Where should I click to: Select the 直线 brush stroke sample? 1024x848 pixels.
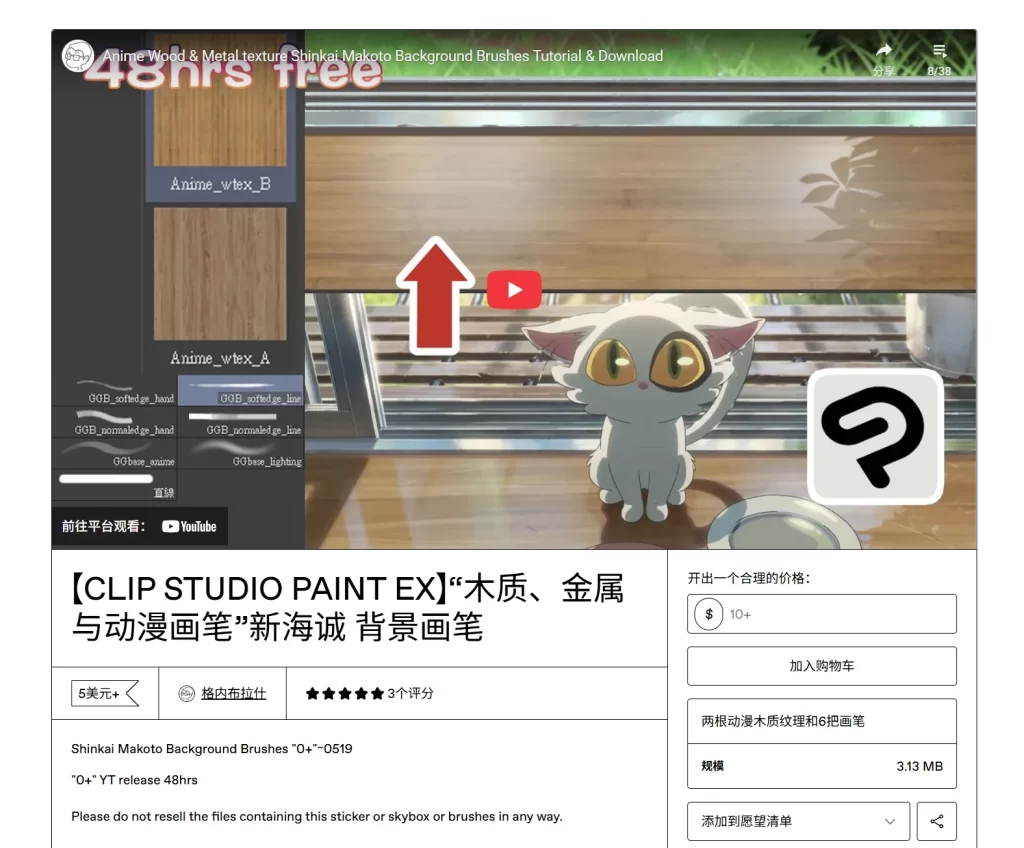pyautogui.click(x=105, y=480)
